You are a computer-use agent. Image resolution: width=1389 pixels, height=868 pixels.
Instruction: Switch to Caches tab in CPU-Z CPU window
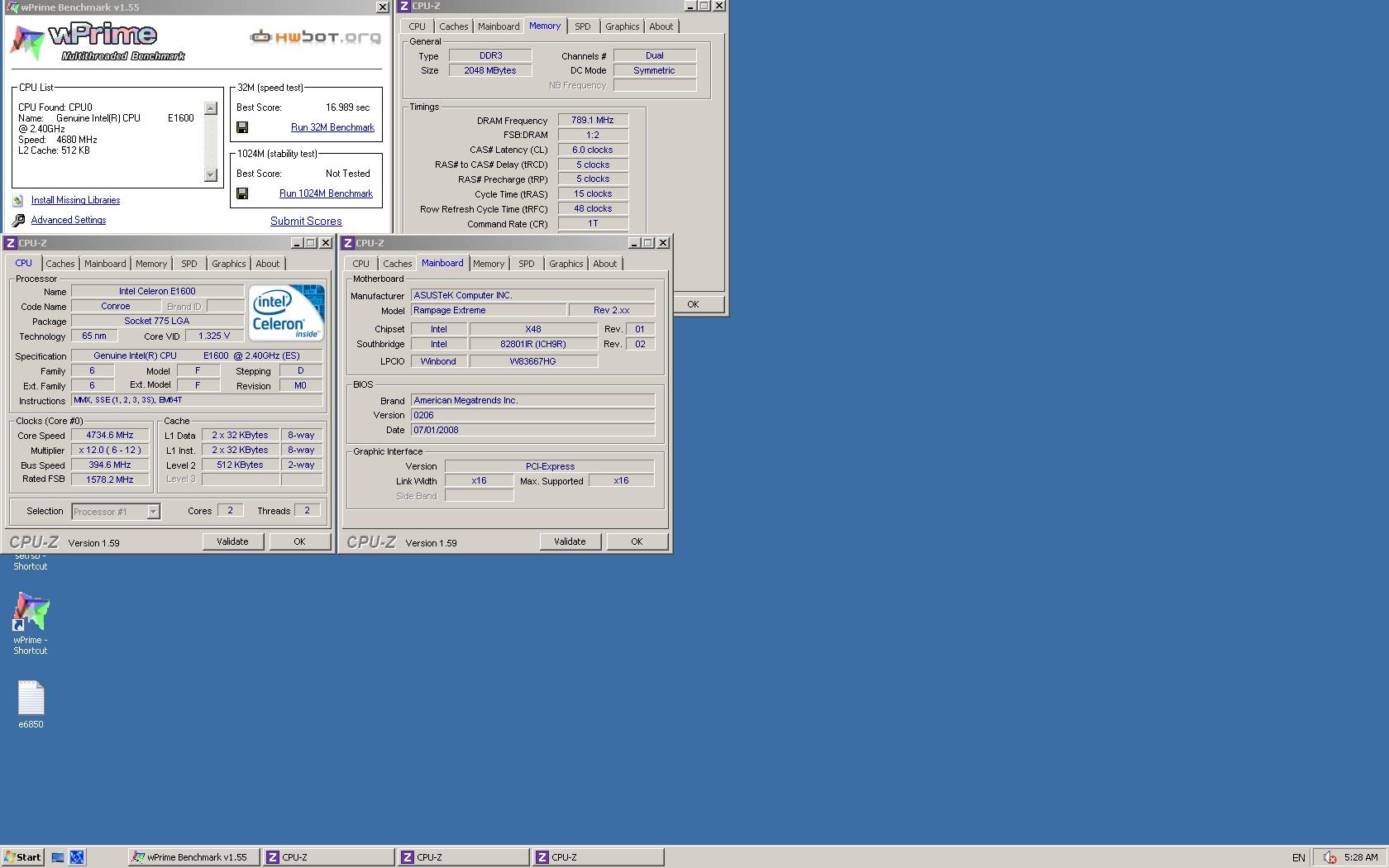(60, 264)
